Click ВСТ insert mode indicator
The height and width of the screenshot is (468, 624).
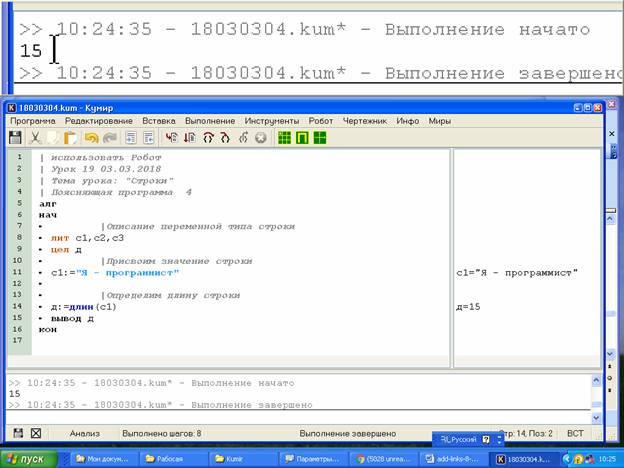575,433
